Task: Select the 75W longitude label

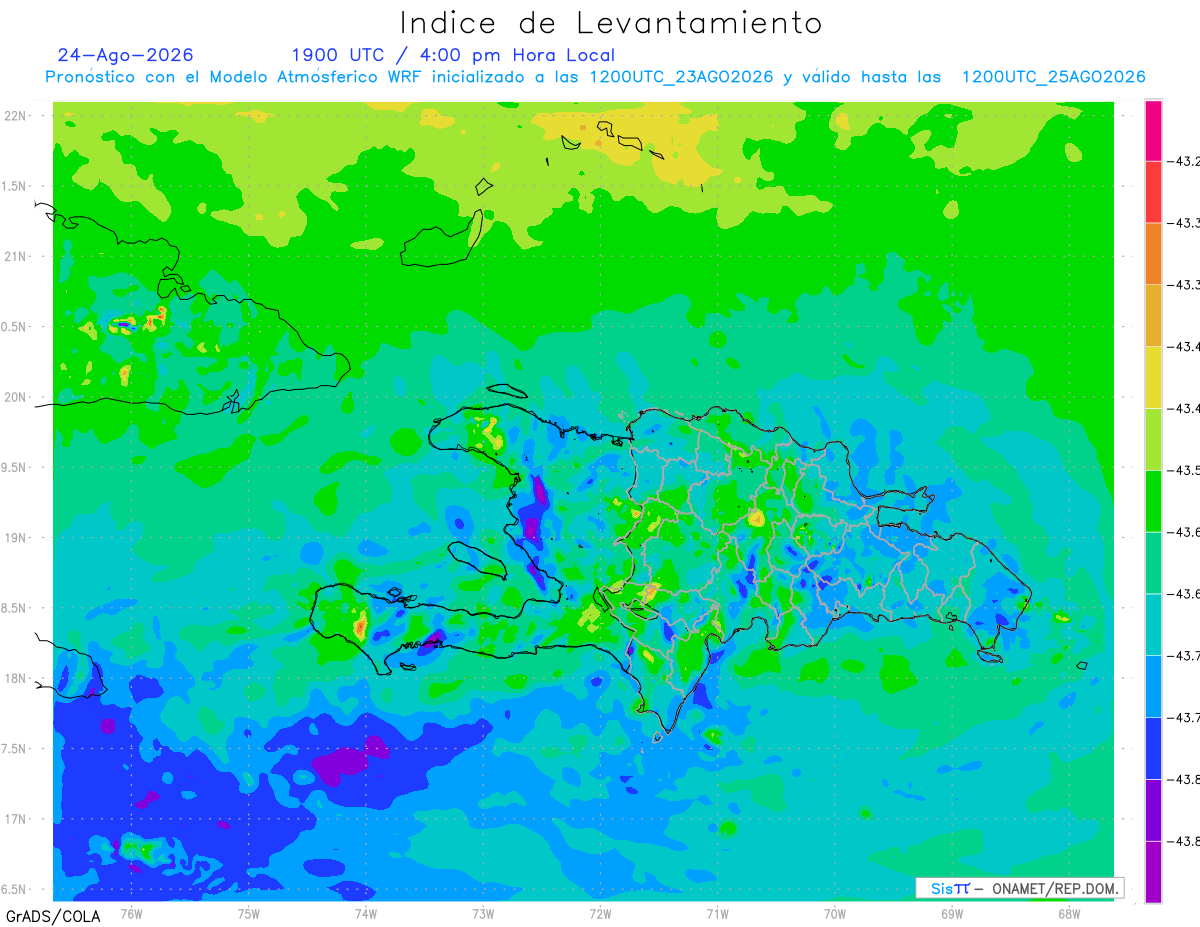Action: (248, 913)
